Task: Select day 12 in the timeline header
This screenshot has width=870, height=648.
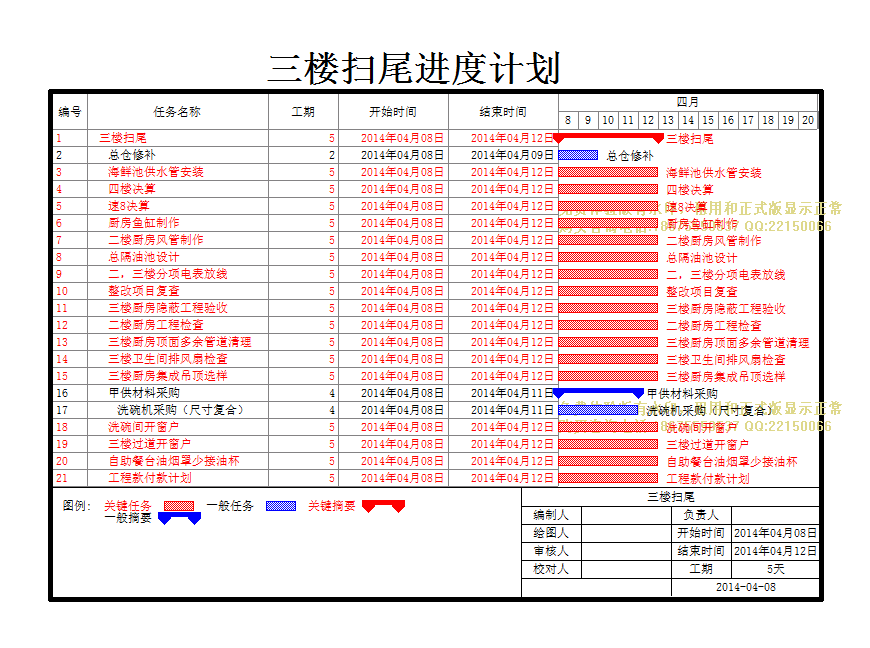Action: point(648,120)
